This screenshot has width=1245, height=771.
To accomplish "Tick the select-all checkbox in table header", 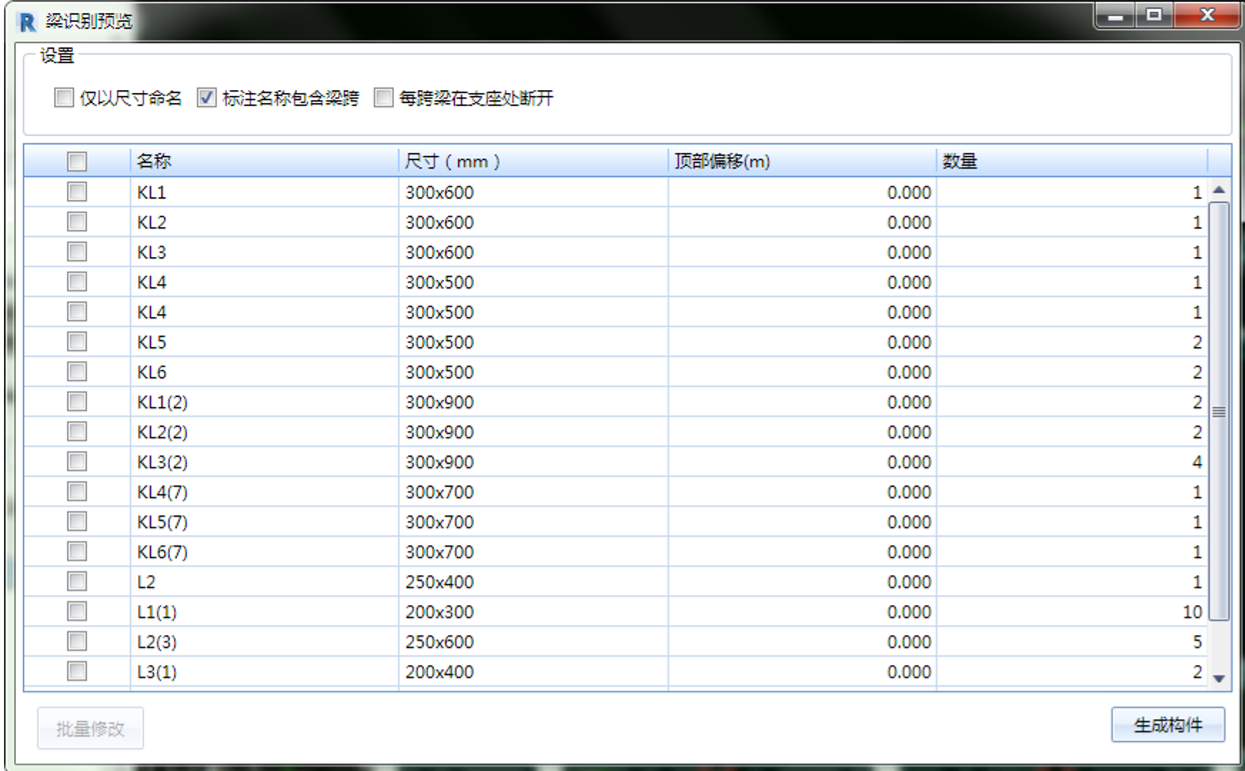I will (x=77, y=161).
